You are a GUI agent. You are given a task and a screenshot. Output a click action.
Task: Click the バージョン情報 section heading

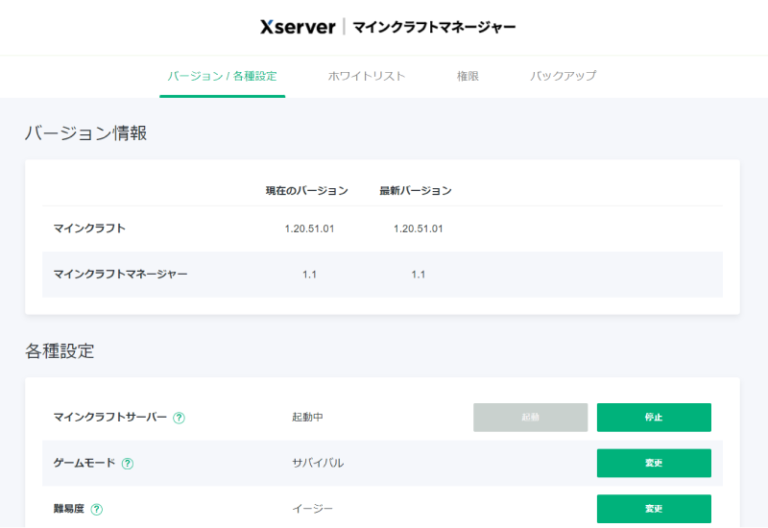click(x=86, y=133)
